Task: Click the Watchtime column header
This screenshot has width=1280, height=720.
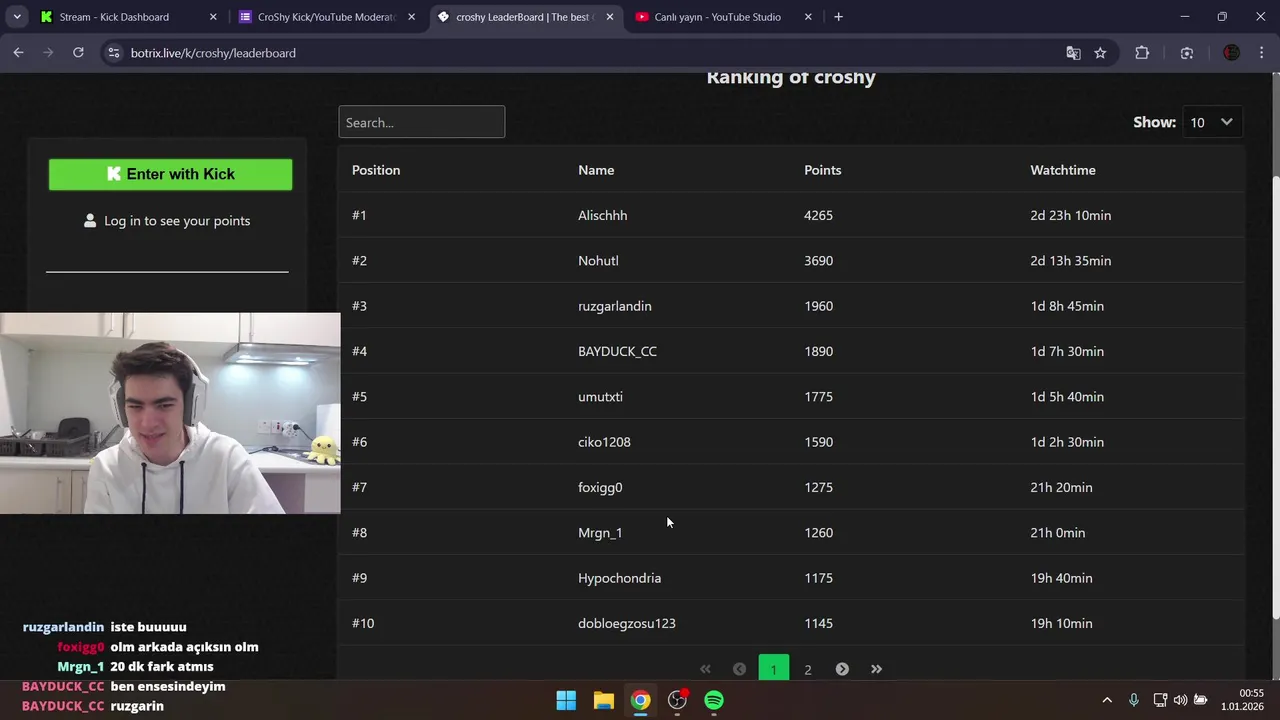Action: (1063, 170)
